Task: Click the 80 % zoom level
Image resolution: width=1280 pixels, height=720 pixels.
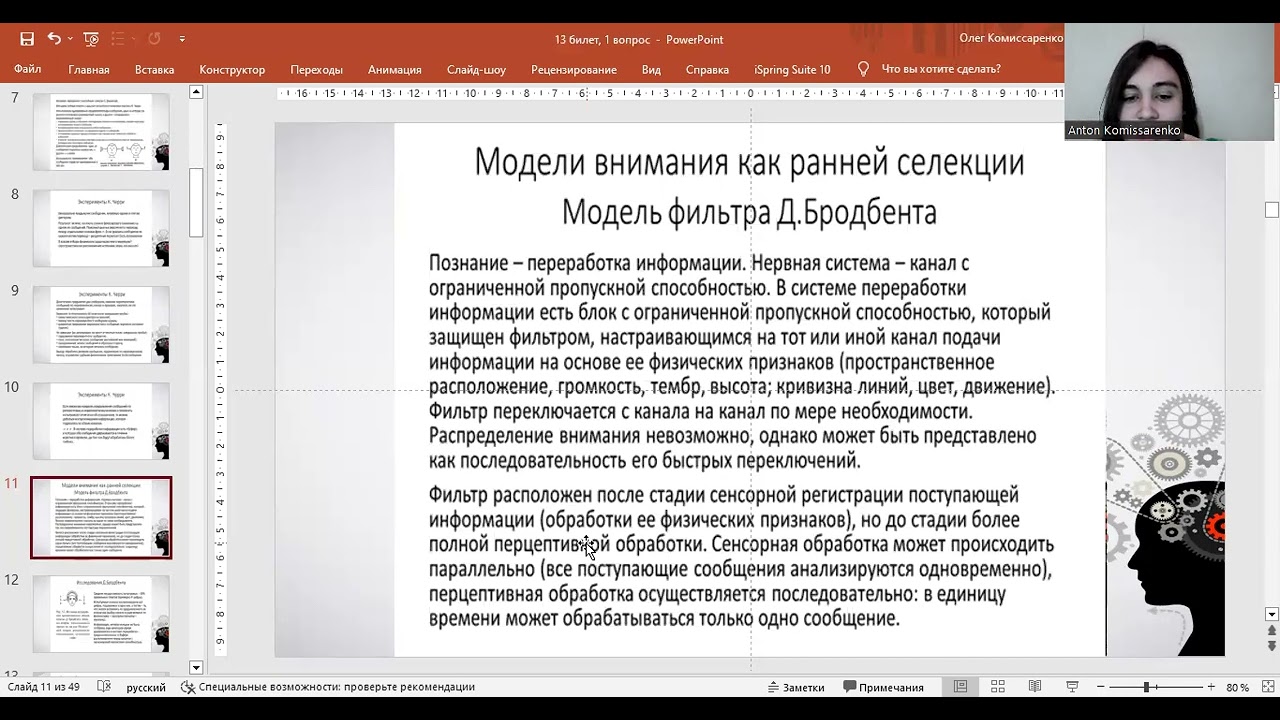Action: 1238,687
